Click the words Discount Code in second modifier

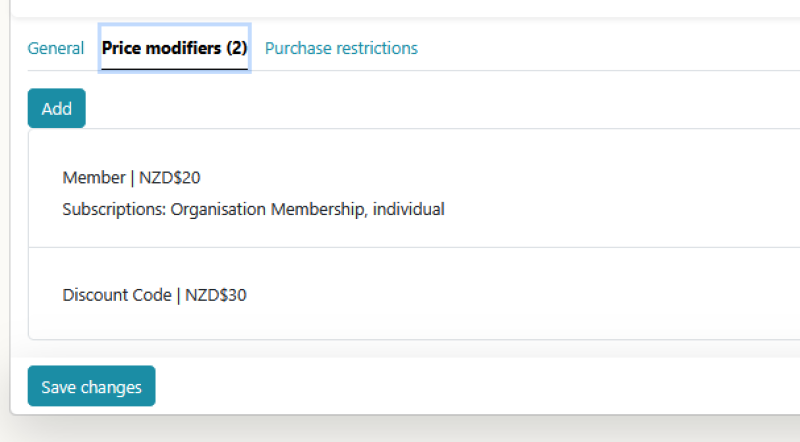coord(116,295)
